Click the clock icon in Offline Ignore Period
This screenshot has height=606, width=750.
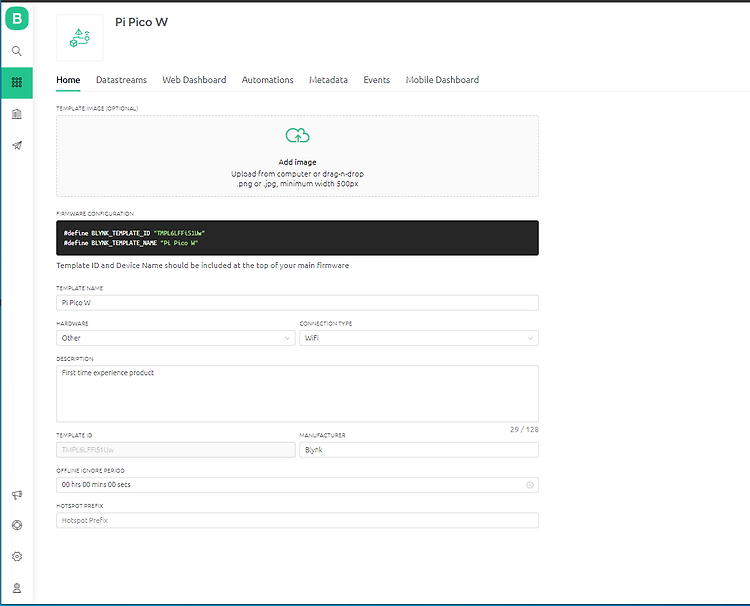(x=529, y=485)
